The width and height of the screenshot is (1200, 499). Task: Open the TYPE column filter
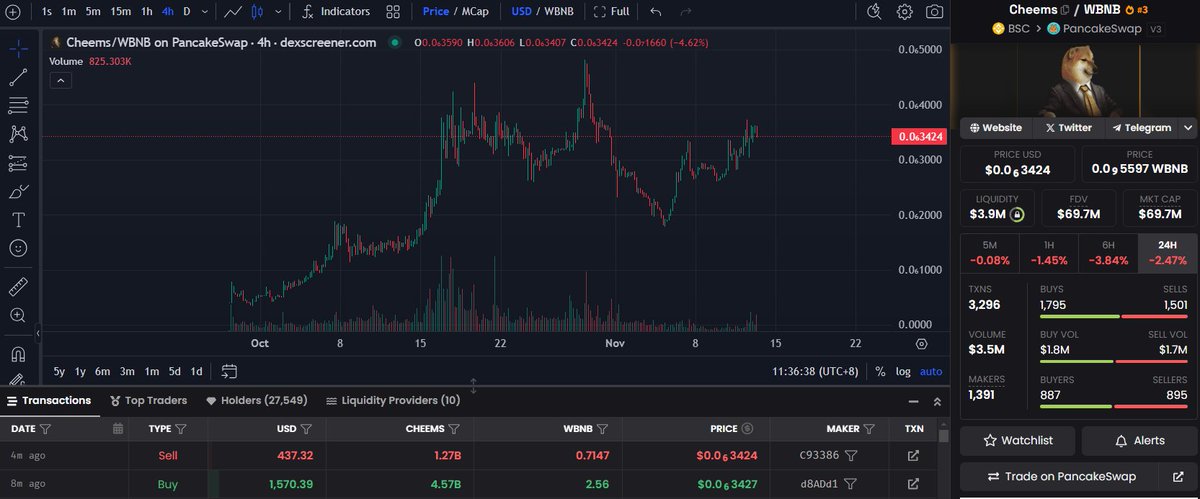[181, 428]
